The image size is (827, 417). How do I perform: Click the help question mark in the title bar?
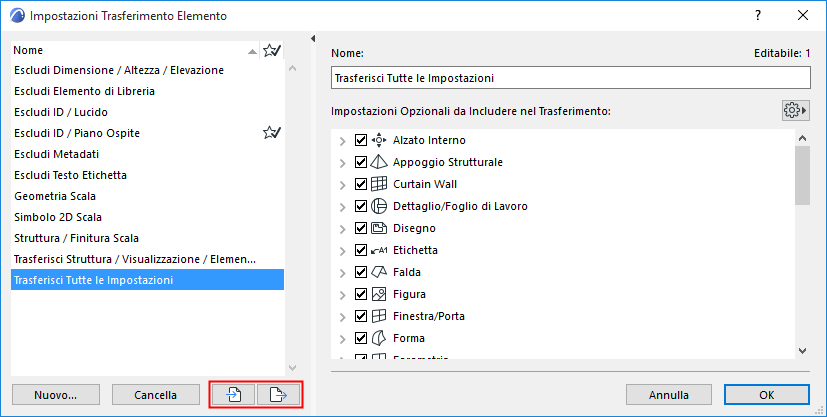759,16
